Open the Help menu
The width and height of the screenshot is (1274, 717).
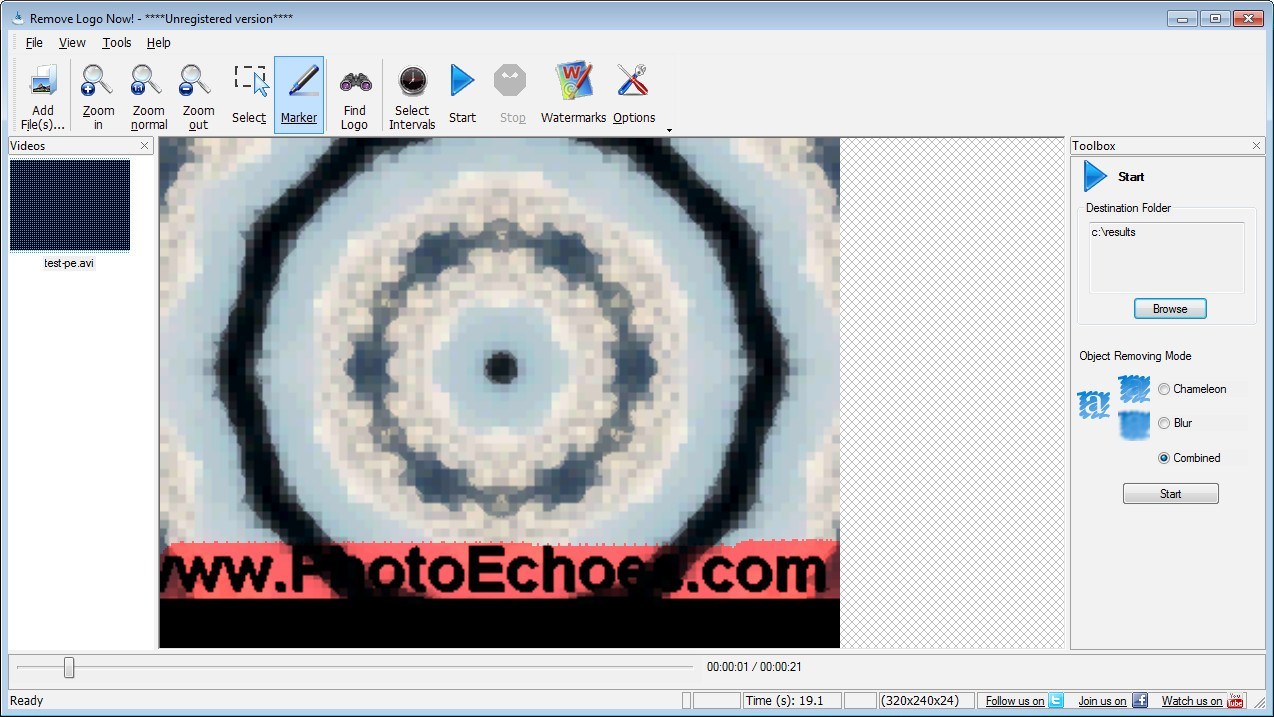(x=159, y=43)
